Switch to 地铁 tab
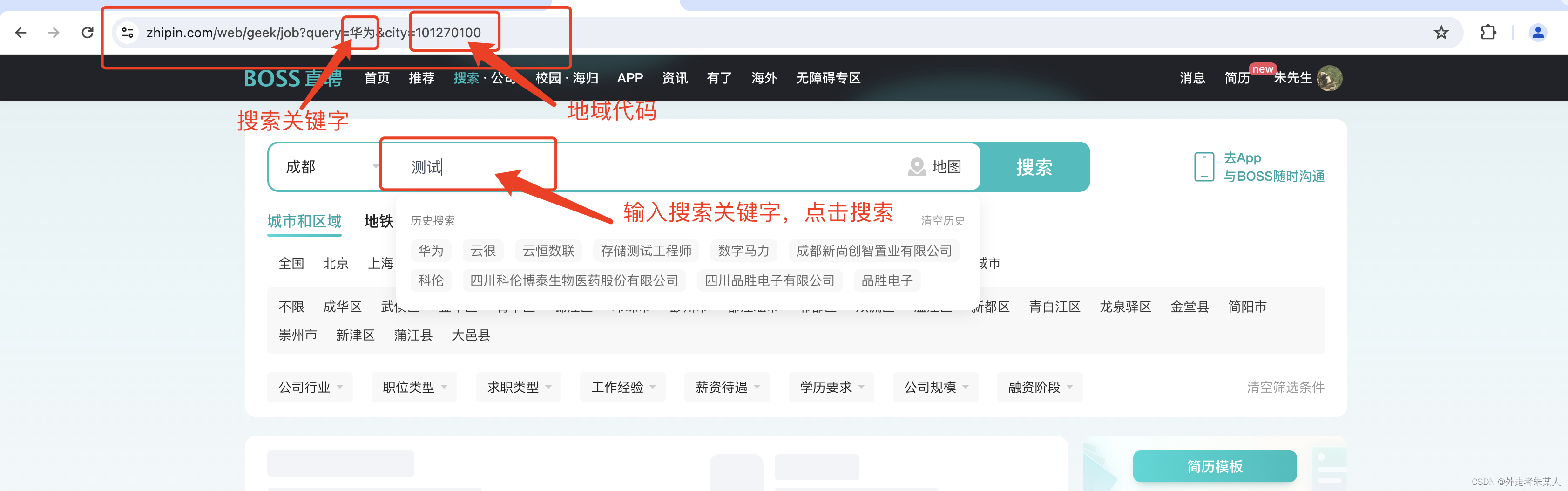Viewport: 1568px width, 491px height. (x=378, y=221)
